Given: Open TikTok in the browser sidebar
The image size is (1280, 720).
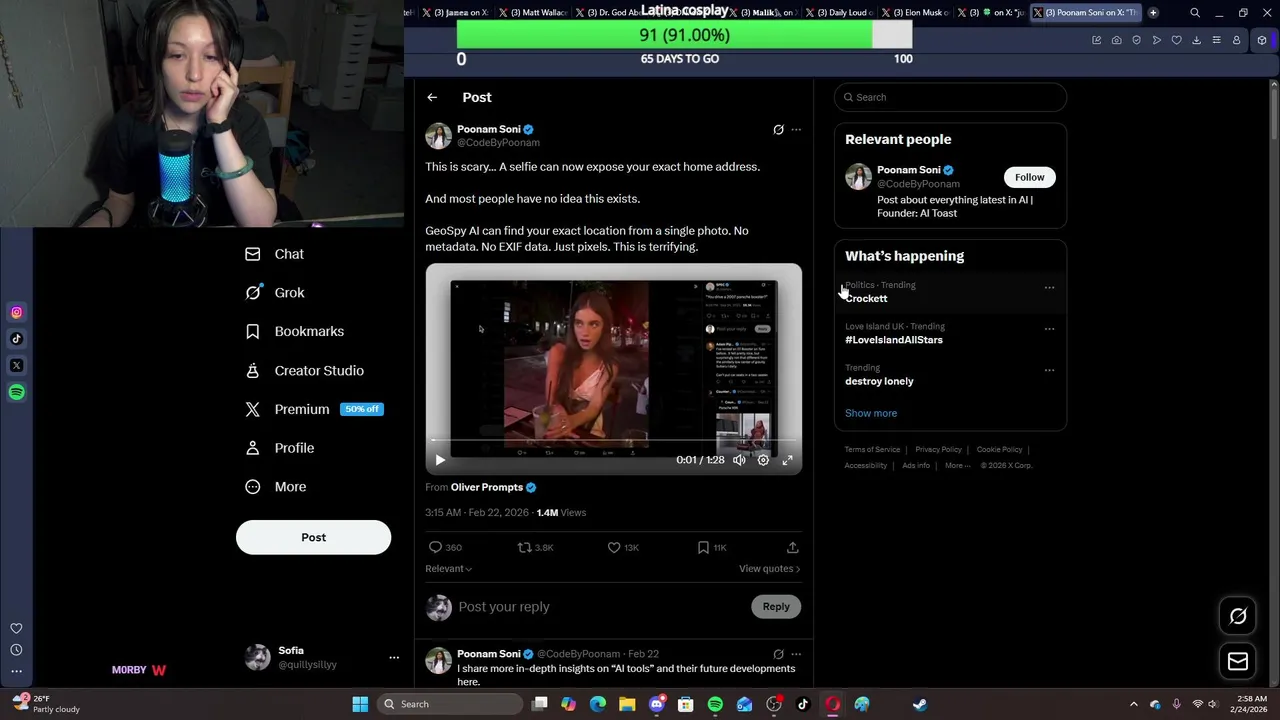Looking at the screenshot, I should coord(16,339).
